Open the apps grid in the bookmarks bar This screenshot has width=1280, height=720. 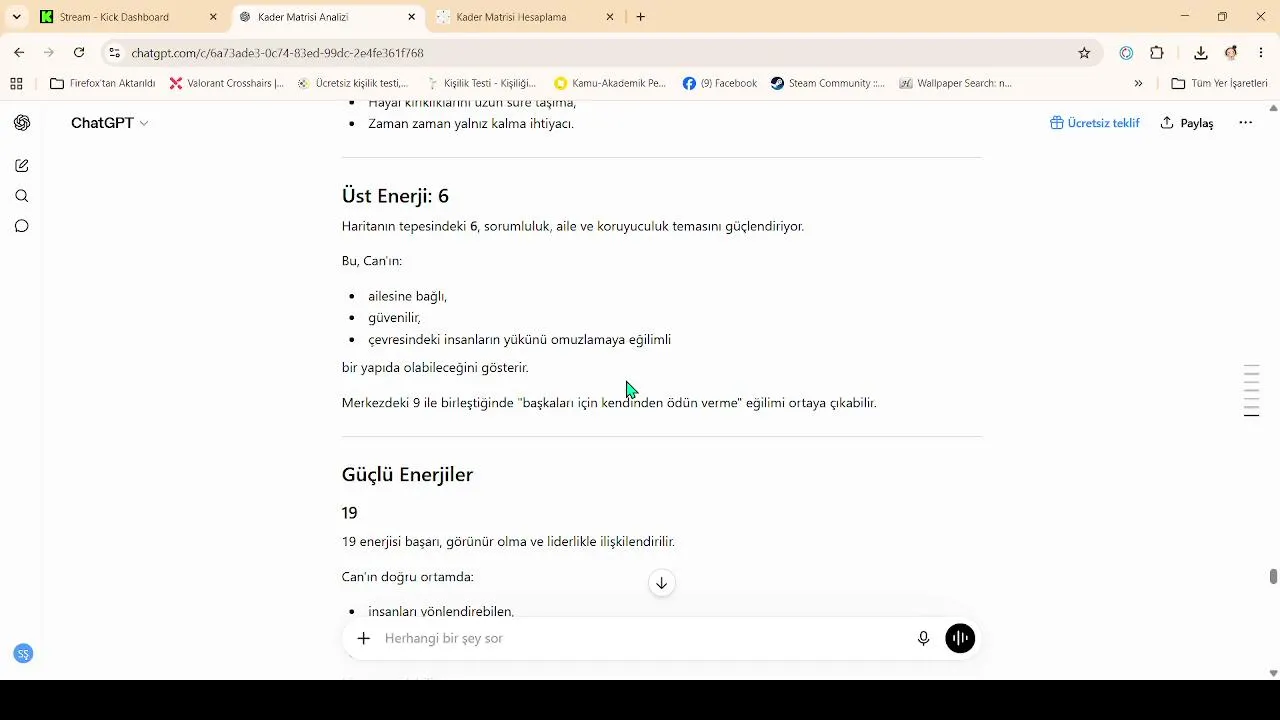pyautogui.click(x=16, y=83)
